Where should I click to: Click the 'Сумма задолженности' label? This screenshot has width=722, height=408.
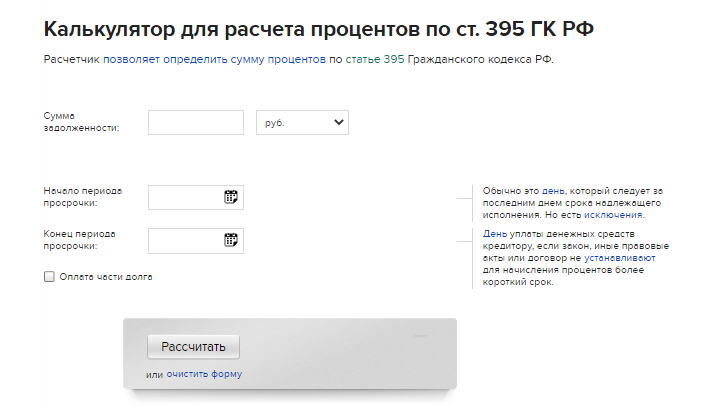click(81, 122)
